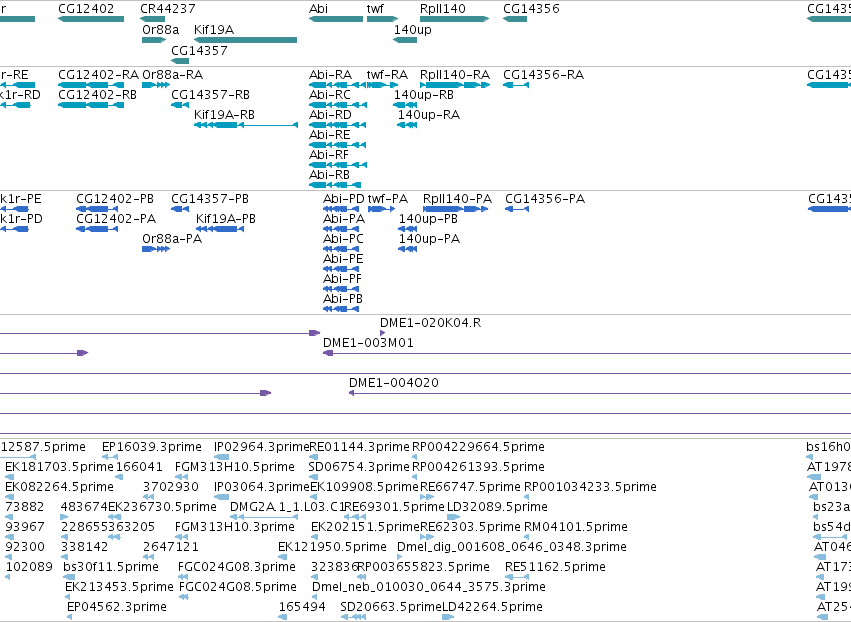Click transcript Abi-RA

pyautogui.click(x=338, y=85)
